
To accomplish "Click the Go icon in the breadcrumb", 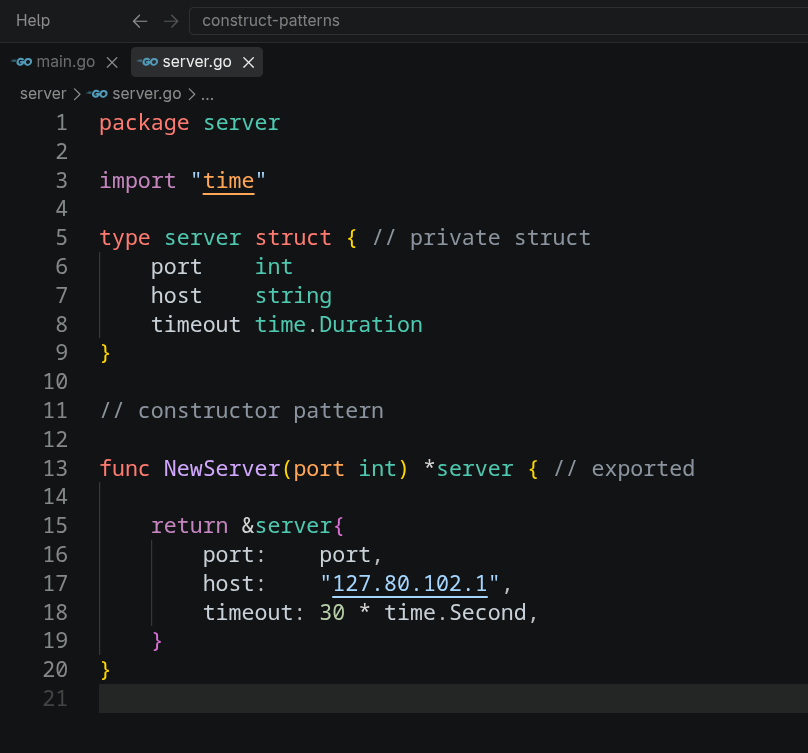I will pyautogui.click(x=97, y=94).
